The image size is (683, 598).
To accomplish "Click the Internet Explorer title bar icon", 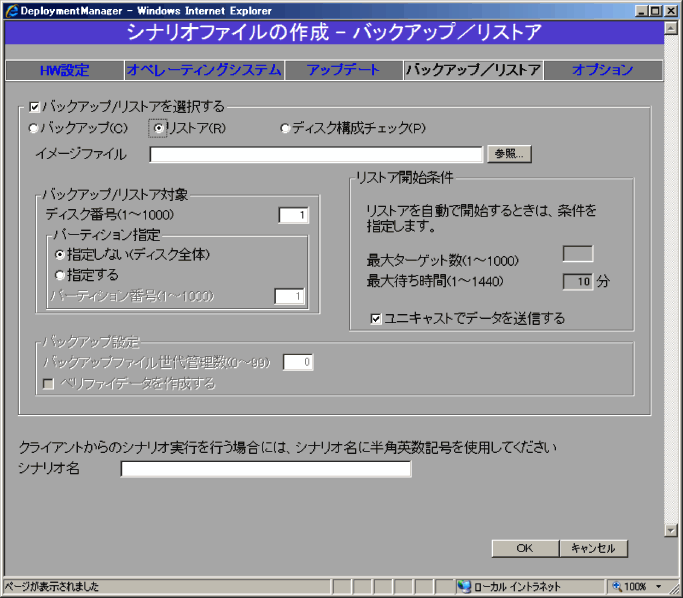I will (x=11, y=10).
